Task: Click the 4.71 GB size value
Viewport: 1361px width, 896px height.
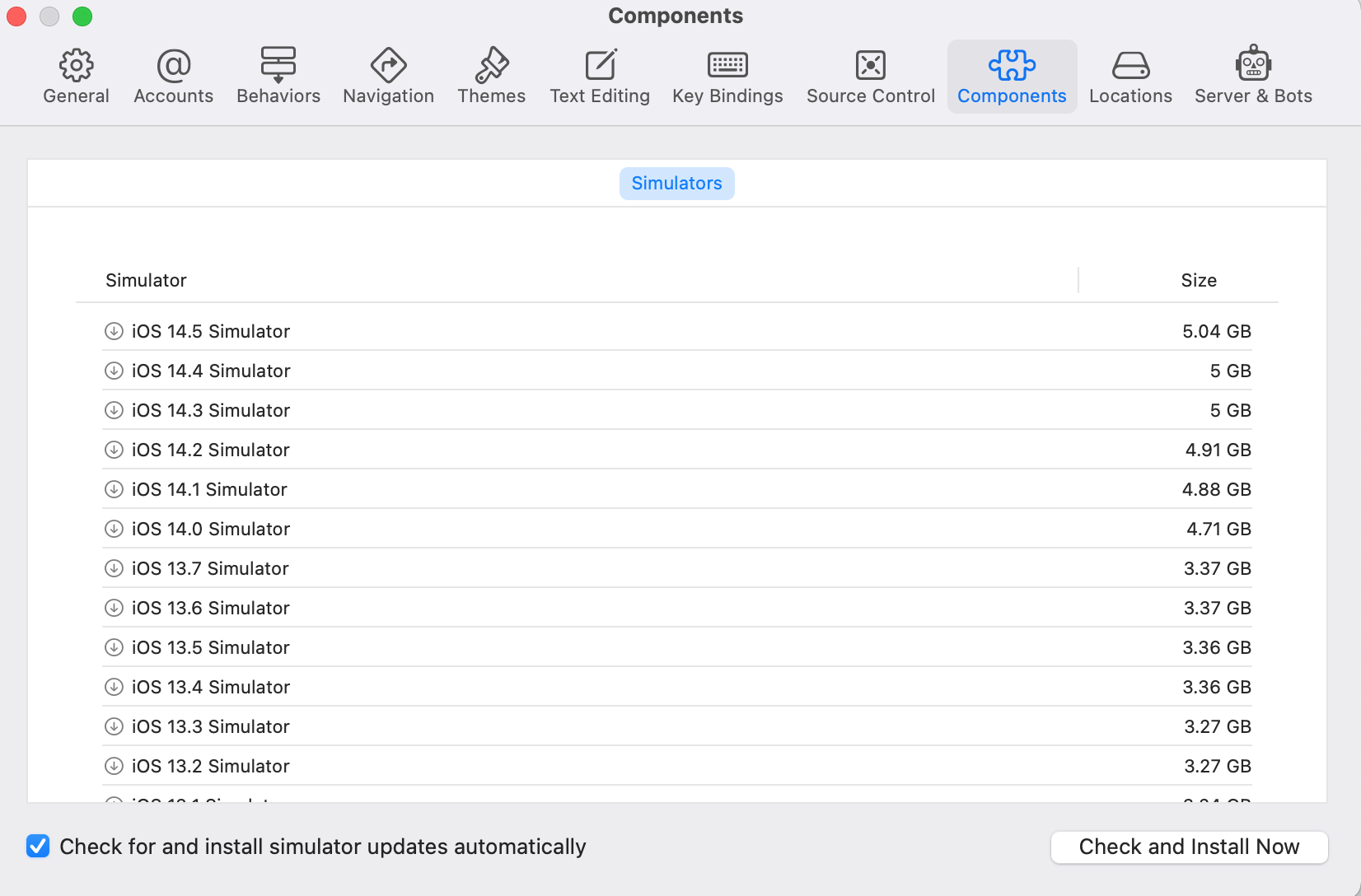Action: click(x=1219, y=529)
